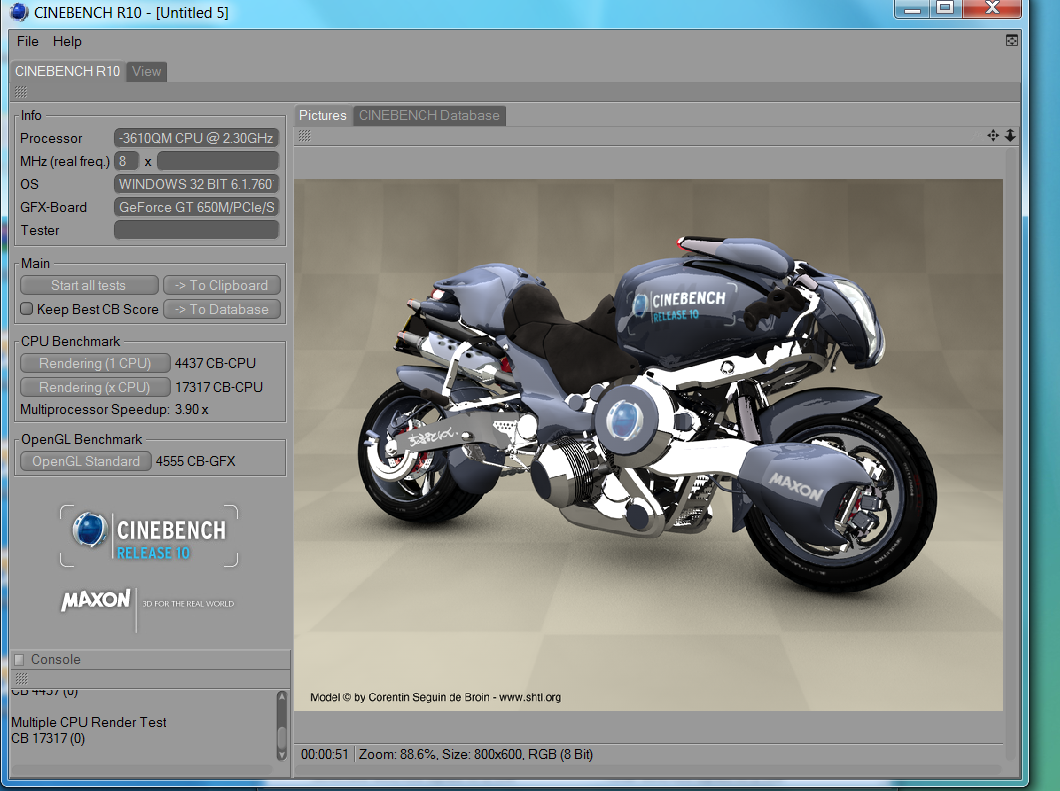Minimize the CINEBENCH window
Screen dimensions: 1060x791
[913, 8]
